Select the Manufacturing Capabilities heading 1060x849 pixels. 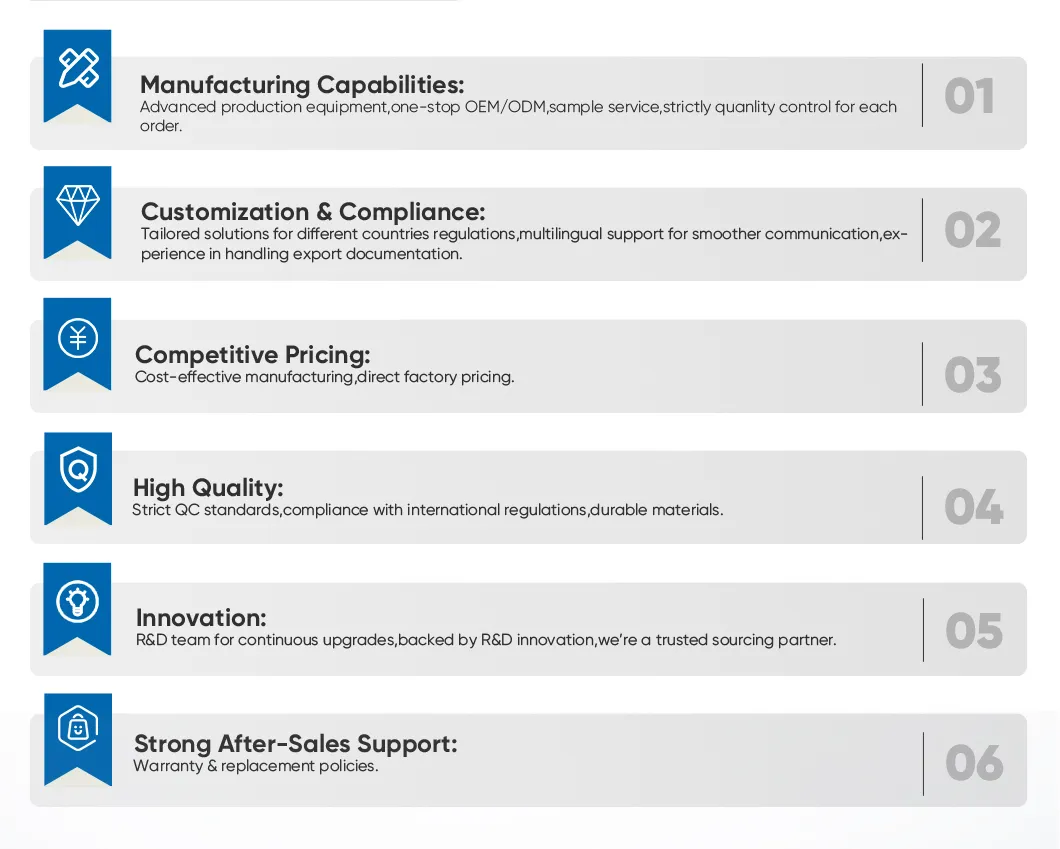[x=302, y=84]
